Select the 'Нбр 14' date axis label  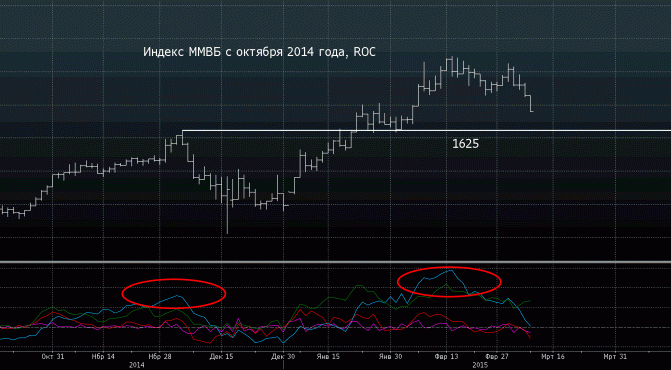(x=104, y=356)
